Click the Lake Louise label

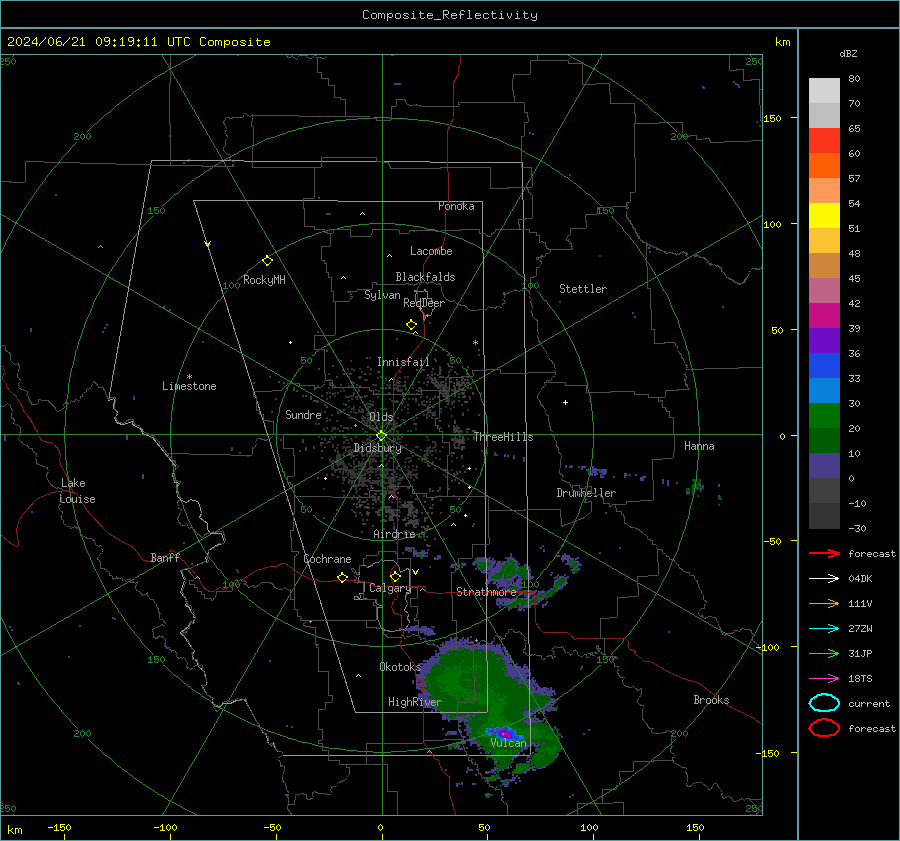tap(77, 491)
